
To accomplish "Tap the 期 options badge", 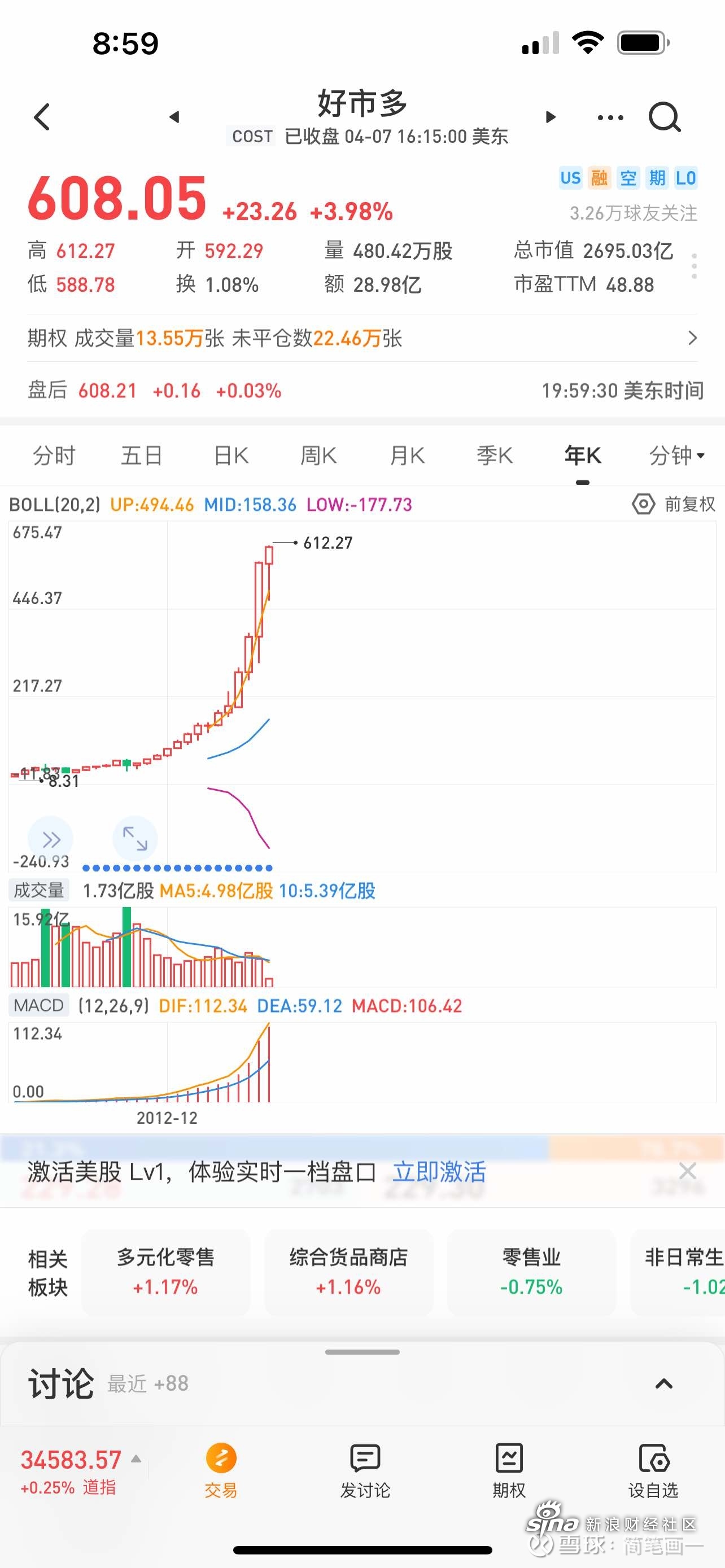I will tap(657, 178).
